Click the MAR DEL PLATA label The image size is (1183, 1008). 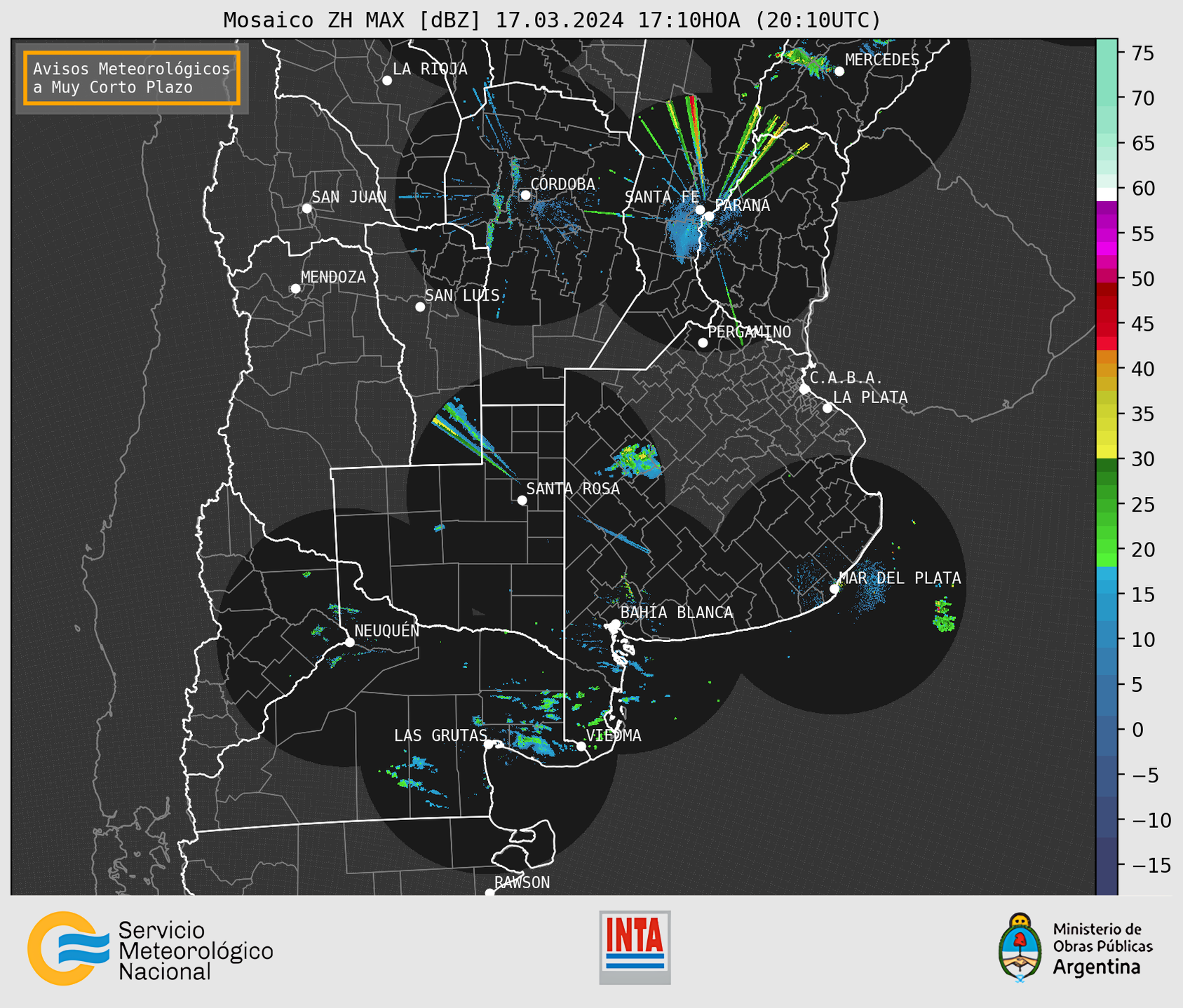tap(900, 578)
